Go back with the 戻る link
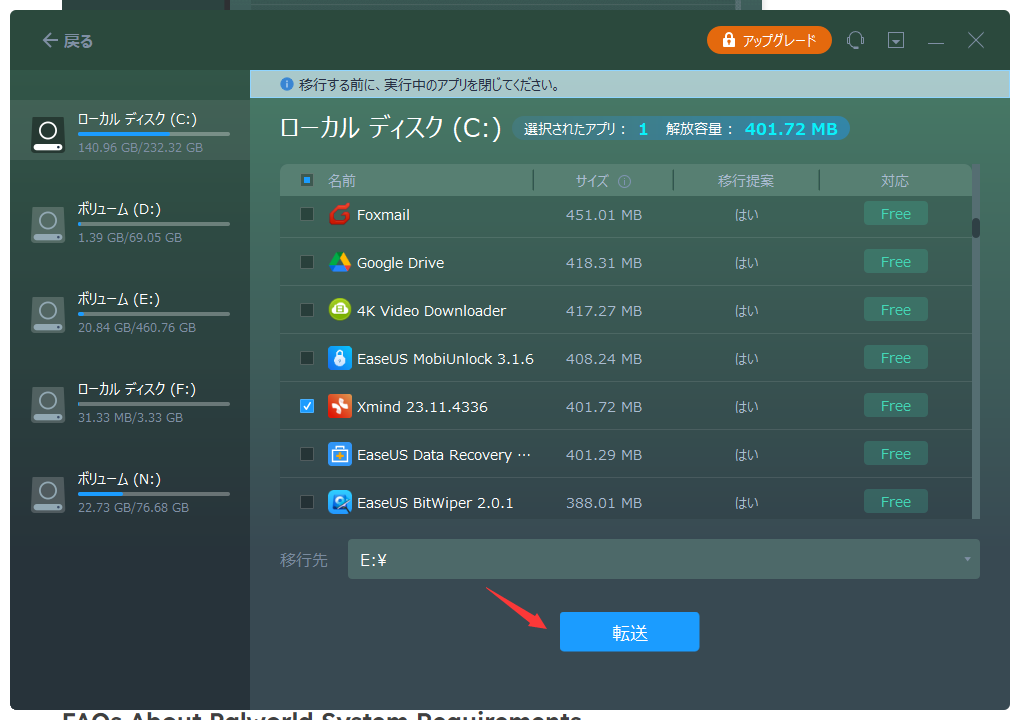 click(68, 40)
